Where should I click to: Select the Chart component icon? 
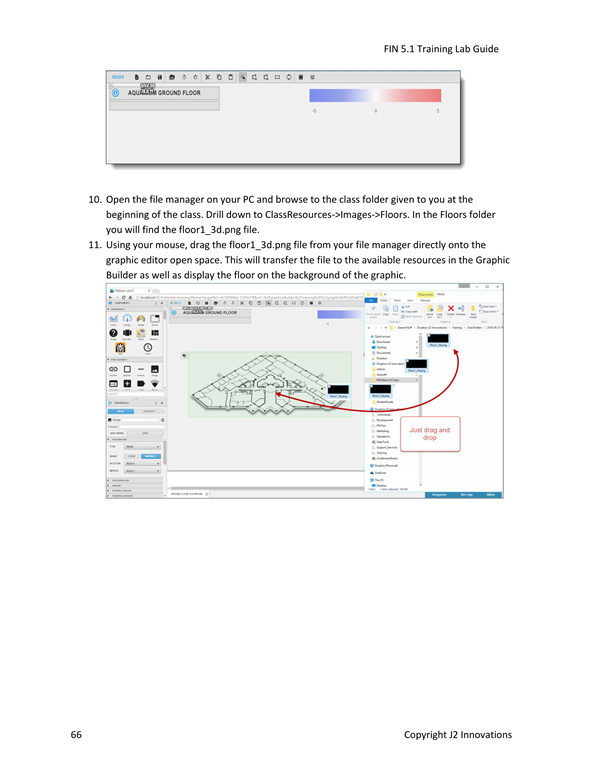point(113,319)
